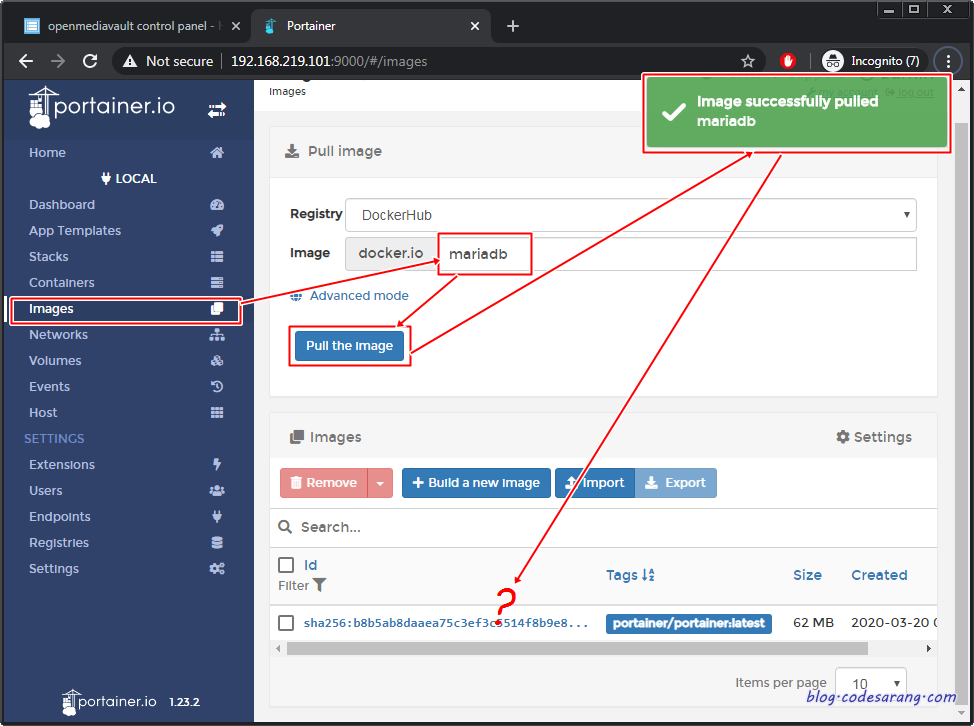Close the openmediavault browser tab
Viewport: 974px width, 726px height.
[x=235, y=26]
